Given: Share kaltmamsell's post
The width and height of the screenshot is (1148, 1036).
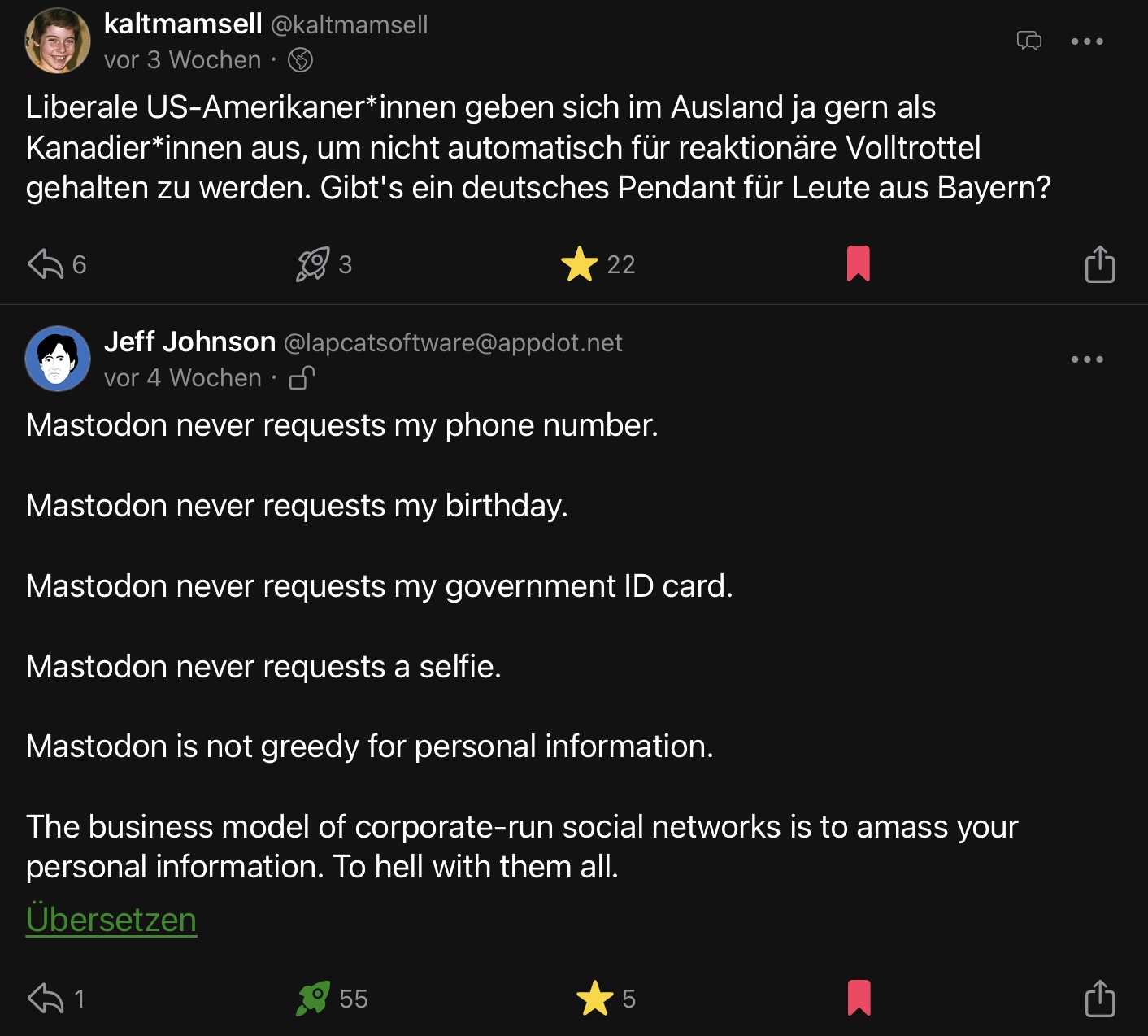Looking at the screenshot, I should point(1099,264).
